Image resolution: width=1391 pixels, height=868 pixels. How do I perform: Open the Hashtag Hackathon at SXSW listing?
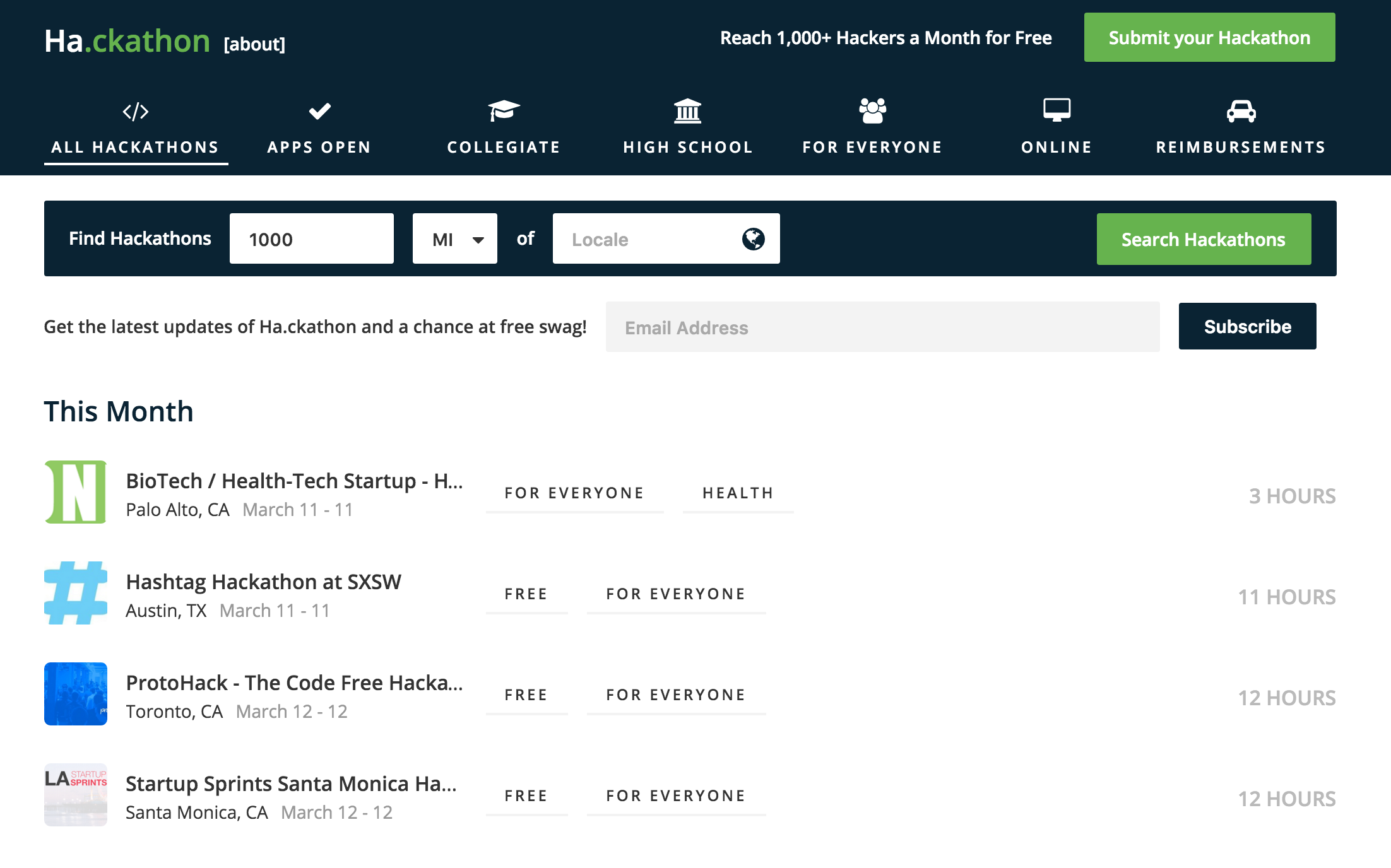point(264,582)
